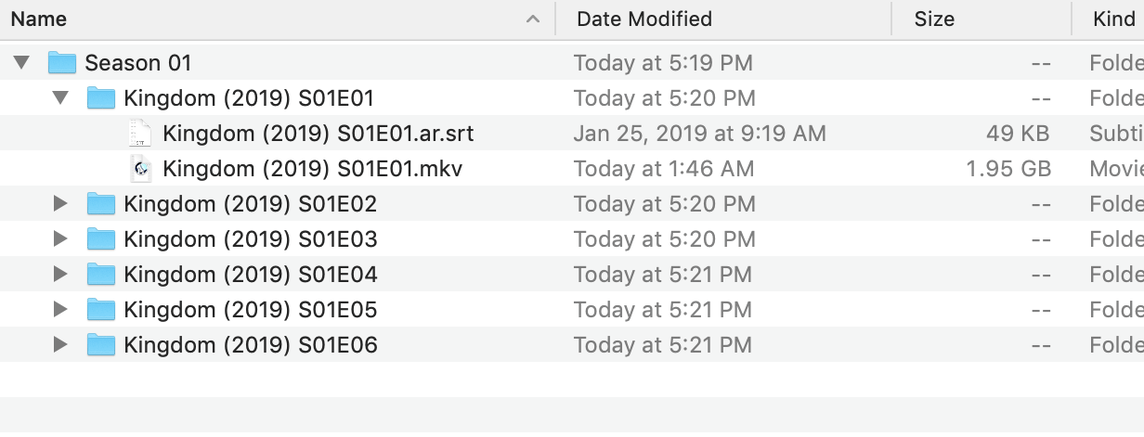This screenshot has height=437, width=1144.
Task: Click the Kingdom (2019) S01E06 folder icon
Action: (x=101, y=345)
